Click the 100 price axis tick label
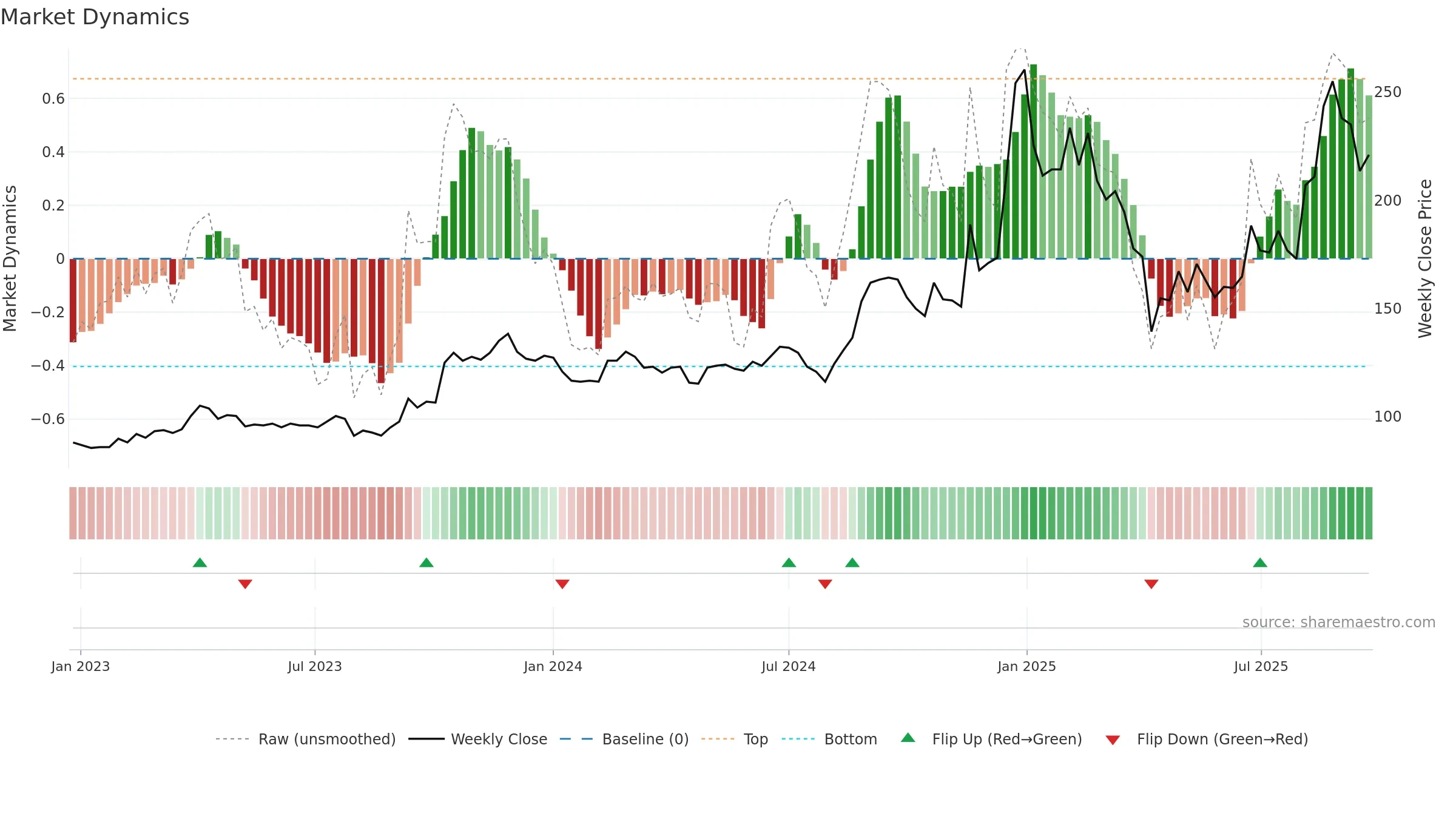The width and height of the screenshot is (1456, 819). (1388, 417)
